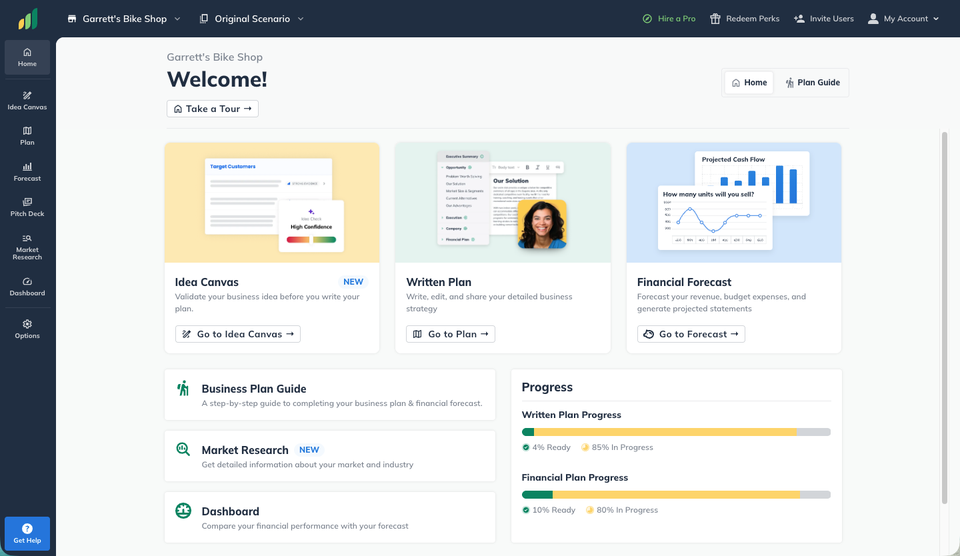Screen dimensions: 960x556
Task: Click the Written Plan progress bar
Action: tap(676, 432)
